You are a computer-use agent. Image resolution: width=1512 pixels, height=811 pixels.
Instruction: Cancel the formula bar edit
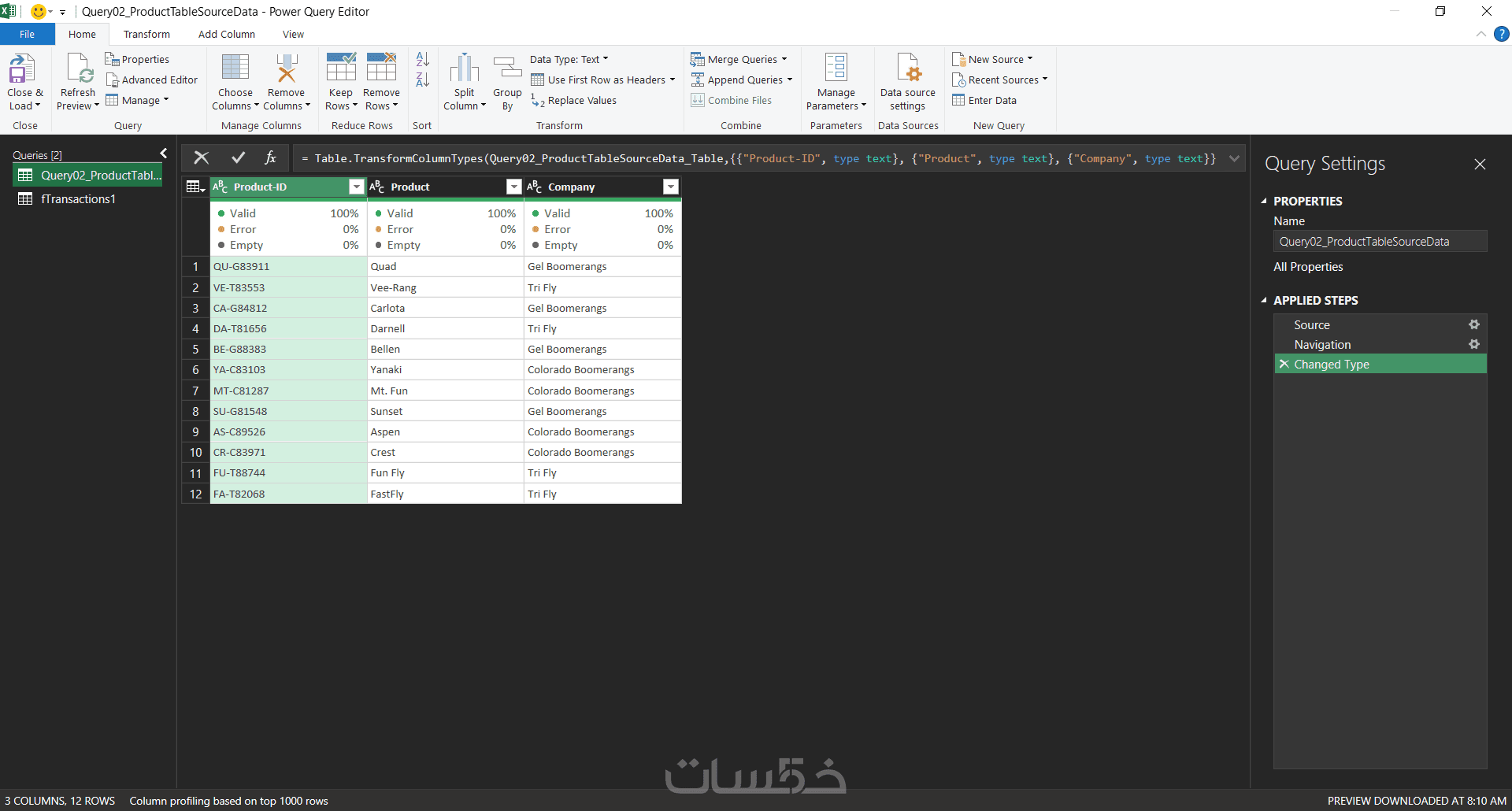[x=202, y=157]
